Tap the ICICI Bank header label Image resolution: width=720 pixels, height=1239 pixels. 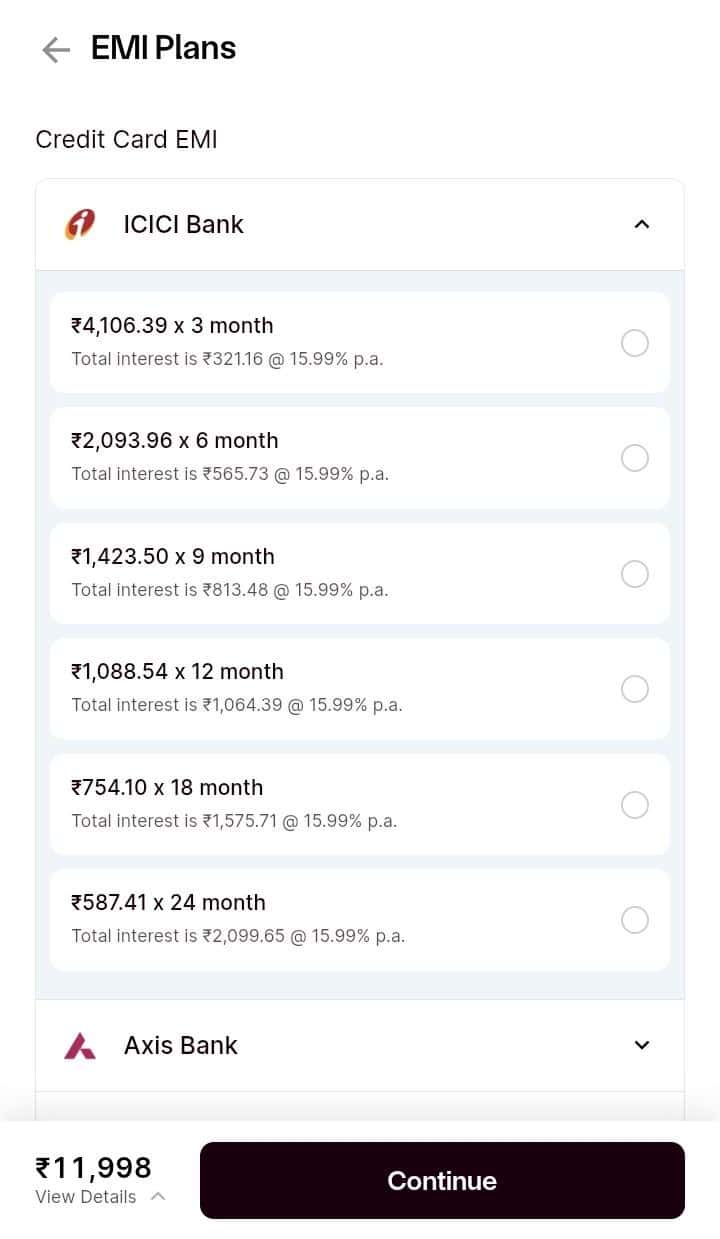coord(184,224)
